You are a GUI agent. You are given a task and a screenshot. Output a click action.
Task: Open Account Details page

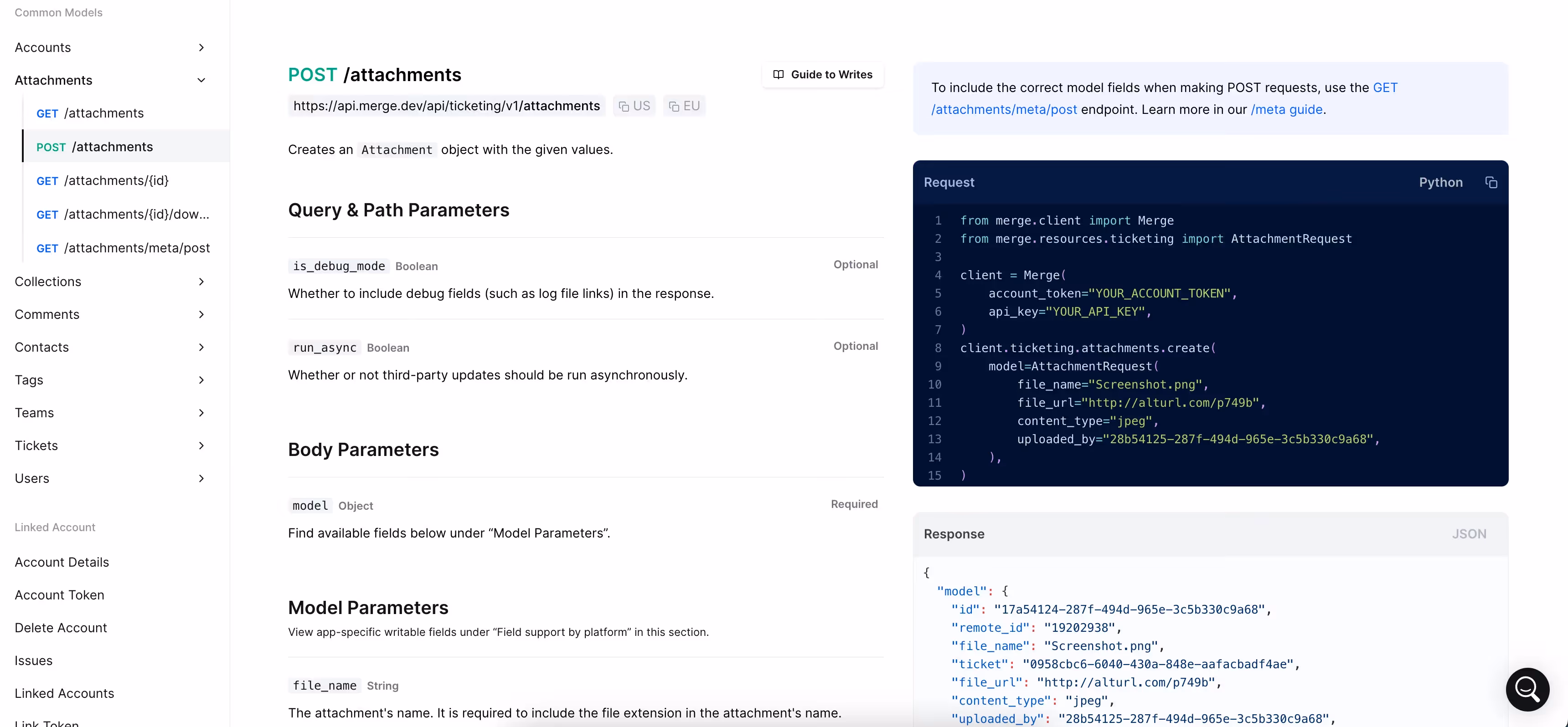pyautogui.click(x=62, y=562)
